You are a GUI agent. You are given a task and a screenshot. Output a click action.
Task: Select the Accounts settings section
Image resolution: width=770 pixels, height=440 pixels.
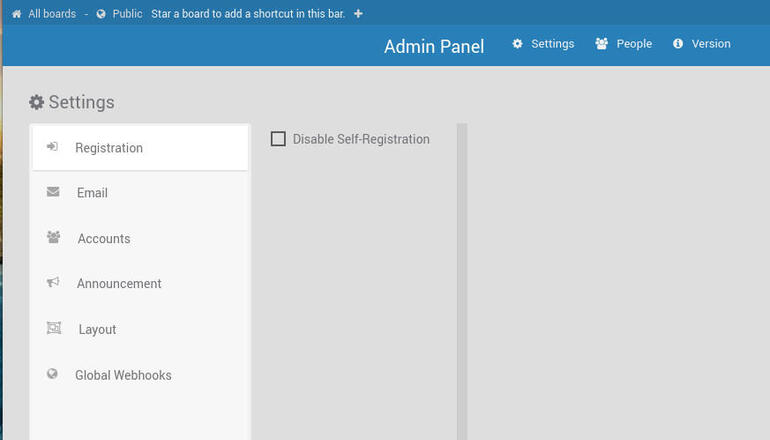click(104, 239)
